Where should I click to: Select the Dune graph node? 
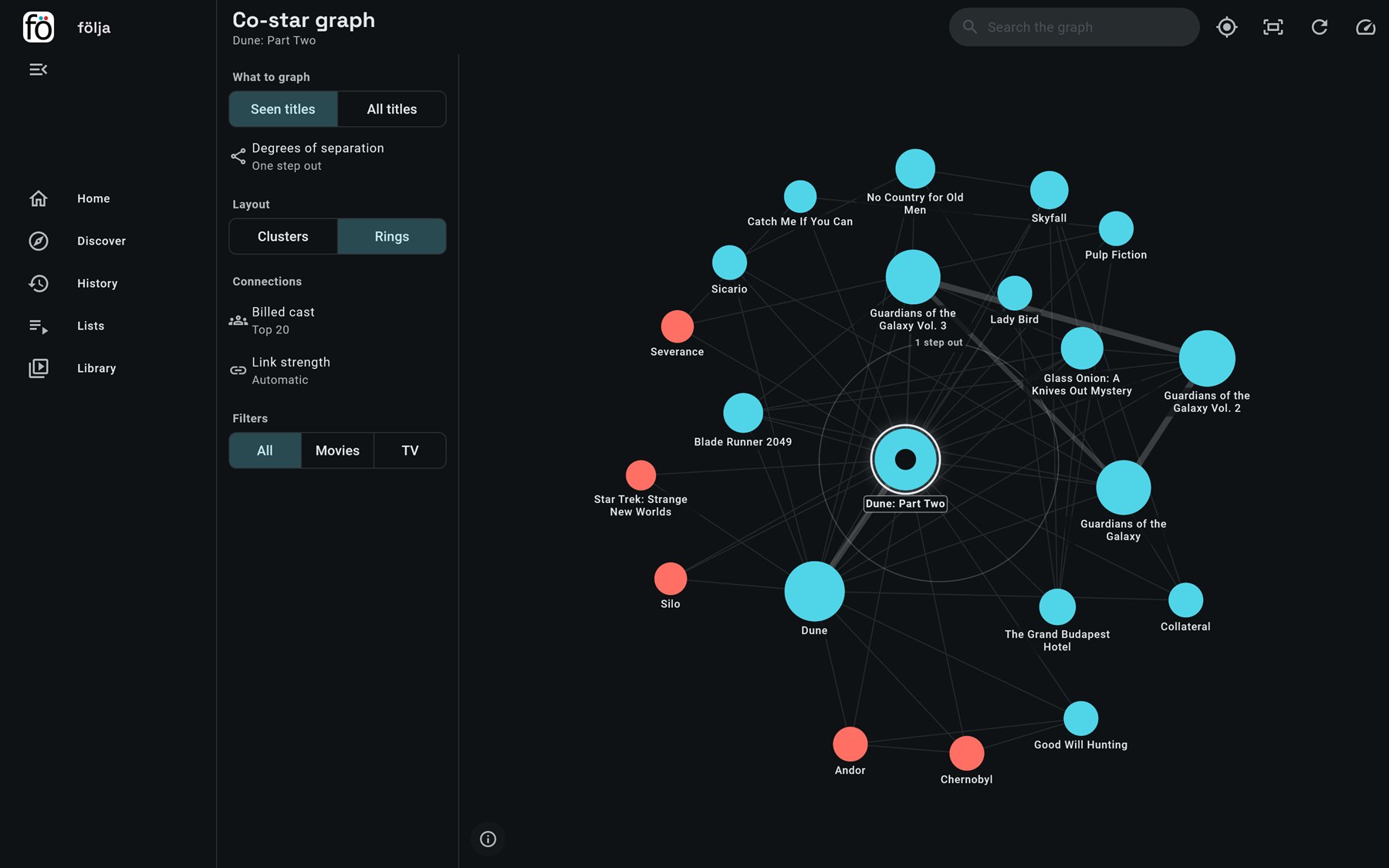click(814, 591)
